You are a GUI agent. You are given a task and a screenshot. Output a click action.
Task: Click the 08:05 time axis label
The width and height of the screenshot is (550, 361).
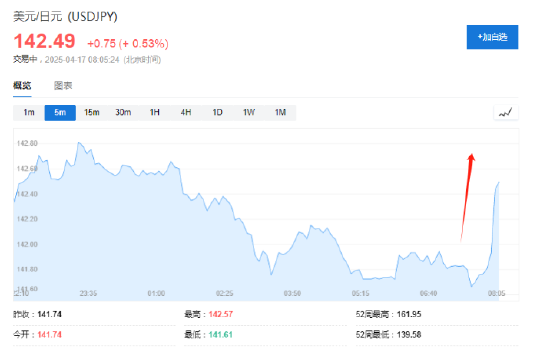496,293
